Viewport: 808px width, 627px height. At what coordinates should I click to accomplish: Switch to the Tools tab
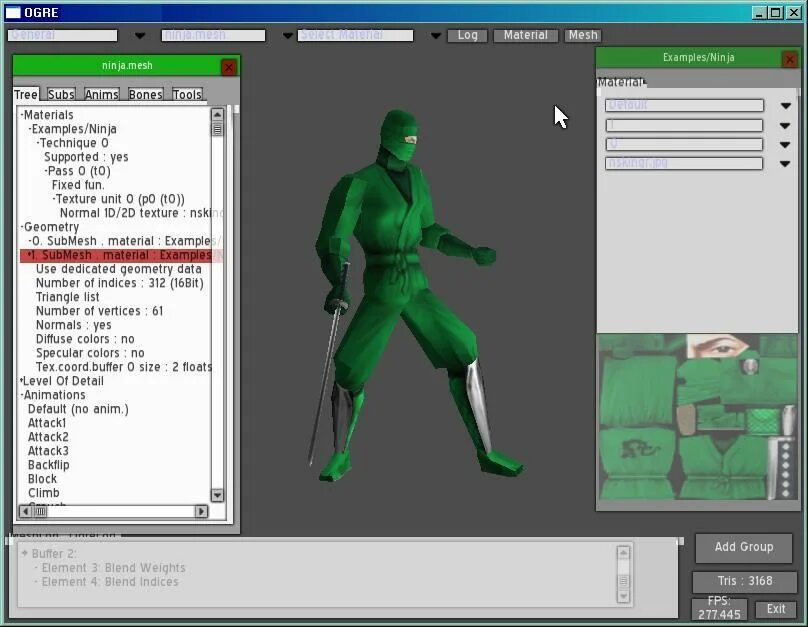tap(187, 95)
